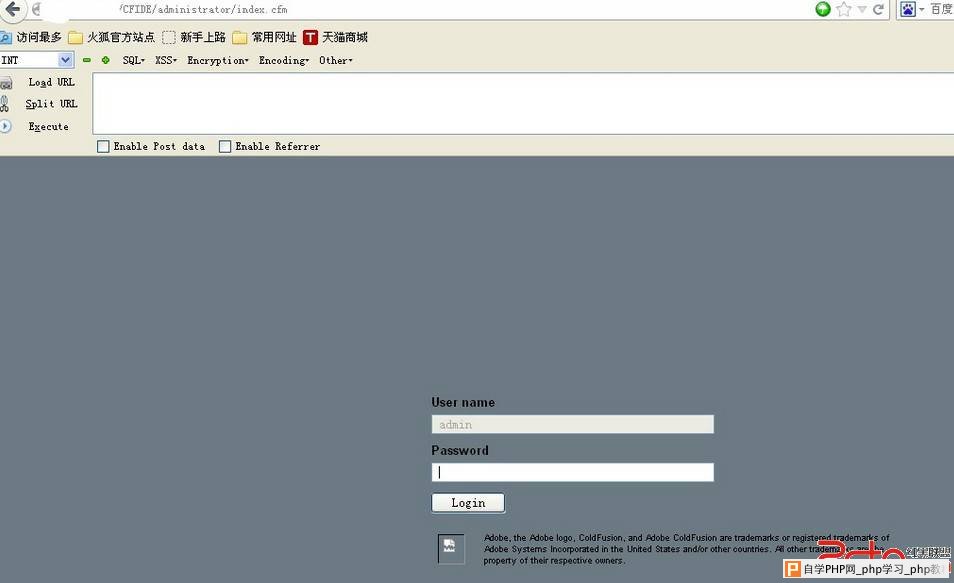Viewport: 954px width, 583px height.
Task: Click the broken image icon near trademark text
Action: click(451, 548)
